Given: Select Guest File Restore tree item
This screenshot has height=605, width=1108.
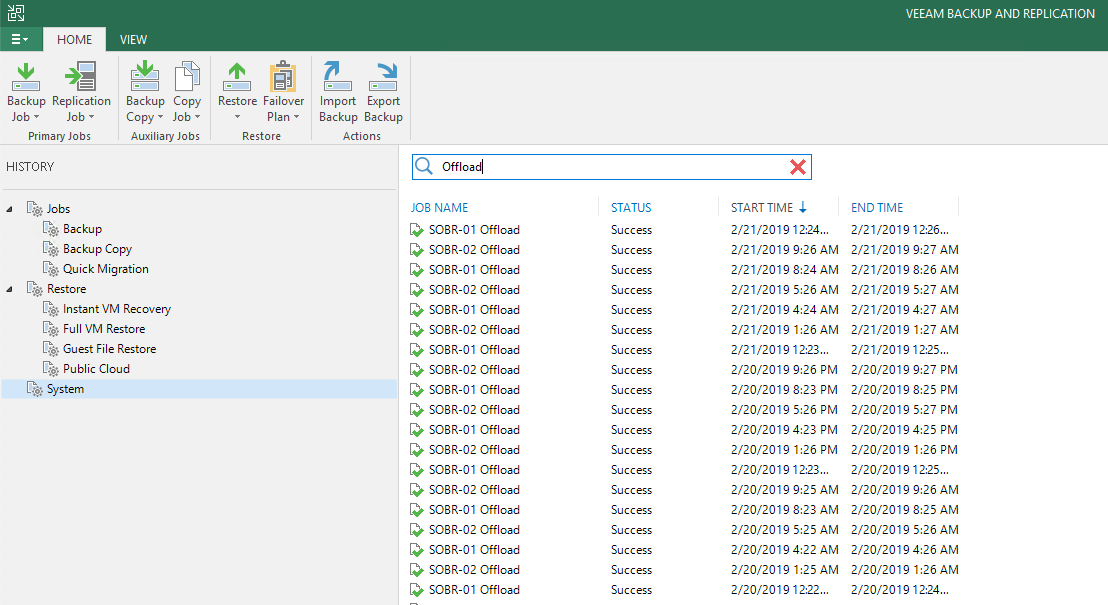Looking at the screenshot, I should (x=110, y=348).
